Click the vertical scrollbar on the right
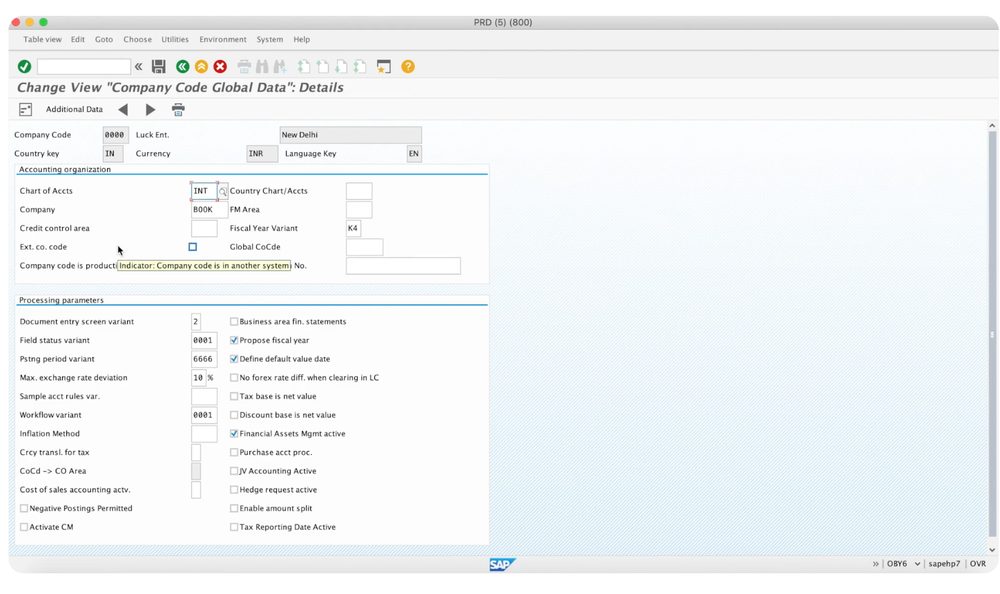Viewport: 1000px width, 594px height. [x=992, y=335]
